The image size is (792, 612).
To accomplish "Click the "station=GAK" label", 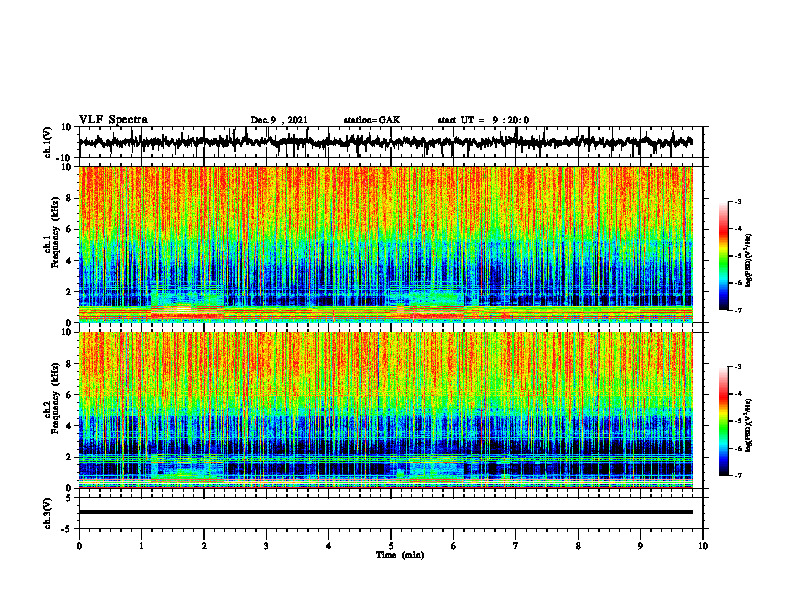I will pos(372,120).
